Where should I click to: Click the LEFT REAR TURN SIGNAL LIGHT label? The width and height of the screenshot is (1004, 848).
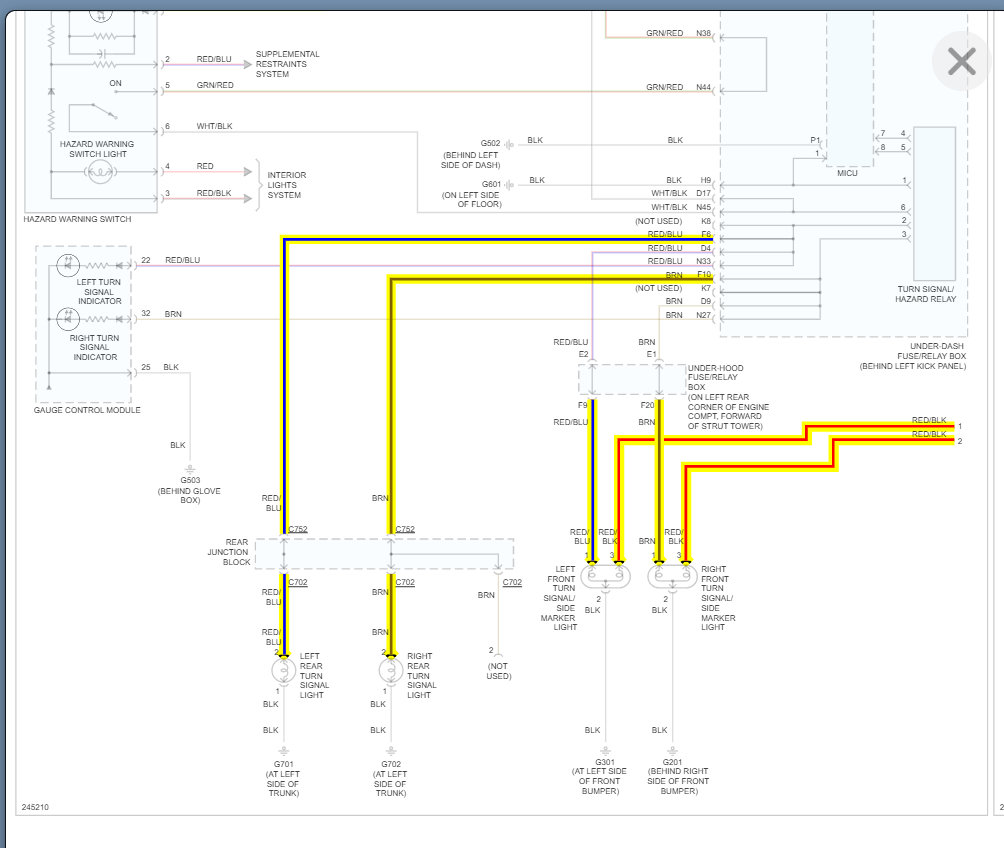click(314, 676)
